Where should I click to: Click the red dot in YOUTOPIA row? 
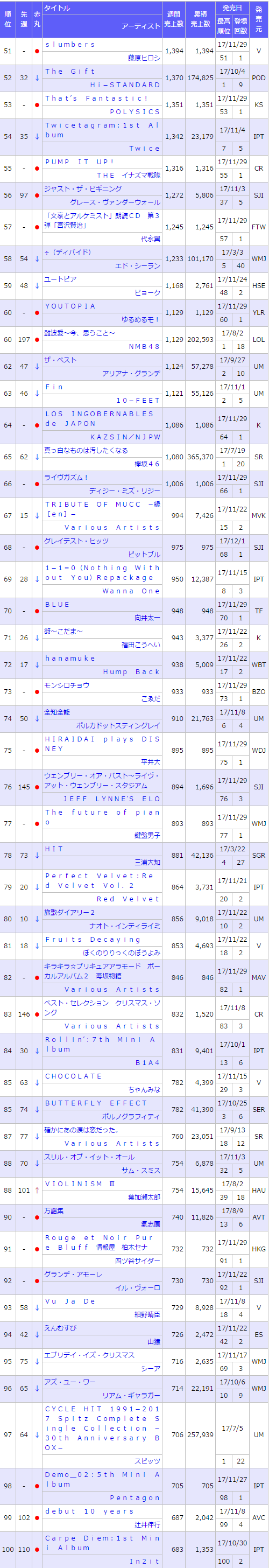pyautogui.click(x=37, y=313)
